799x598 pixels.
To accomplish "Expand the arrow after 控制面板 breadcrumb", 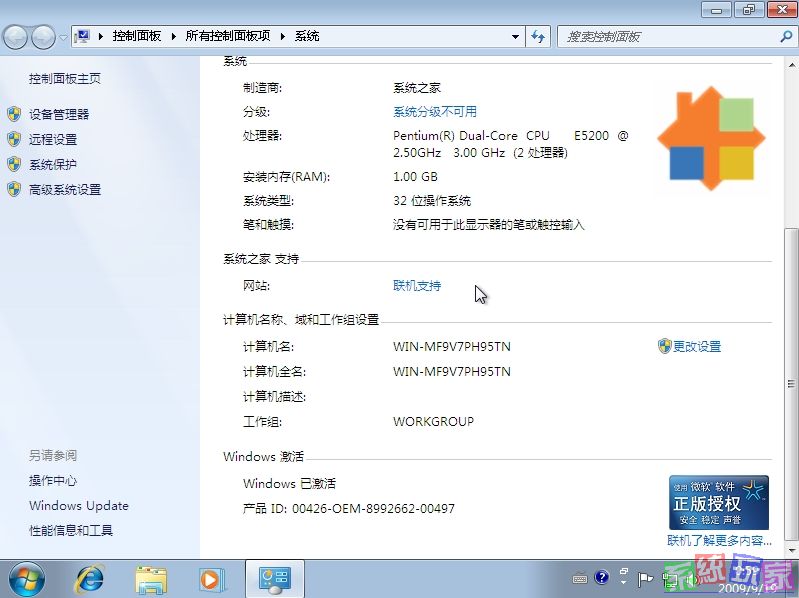I will [x=173, y=36].
